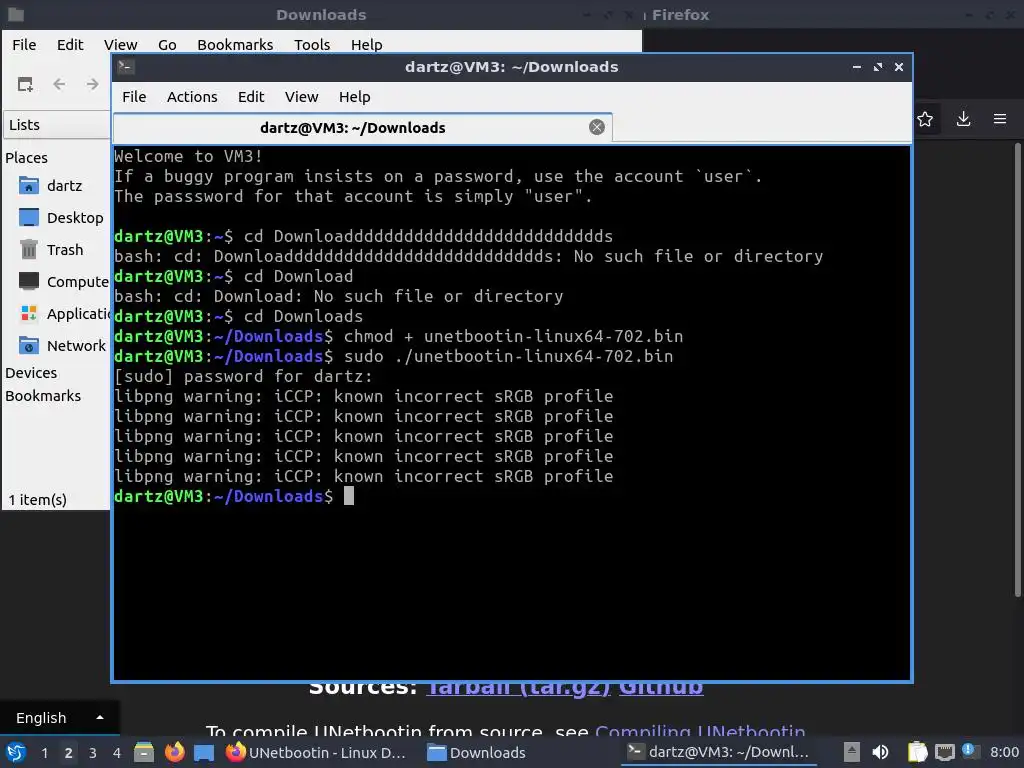Switch to workspace 4
This screenshot has width=1024, height=768.
click(x=117, y=753)
